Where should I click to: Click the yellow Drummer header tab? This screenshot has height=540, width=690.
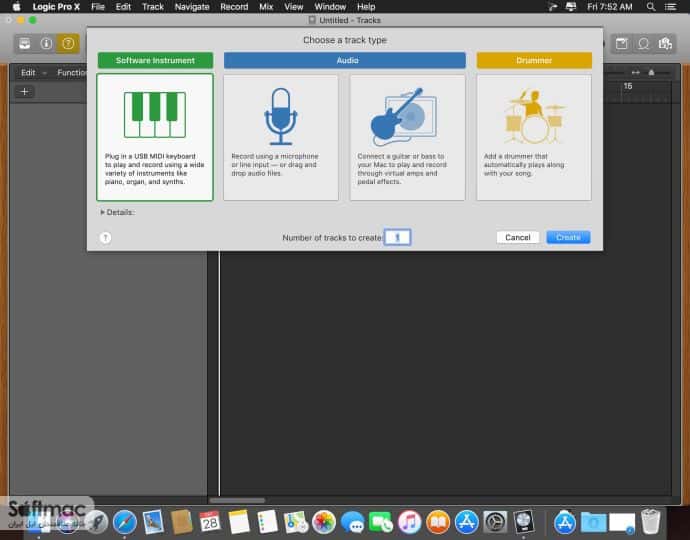(534, 60)
